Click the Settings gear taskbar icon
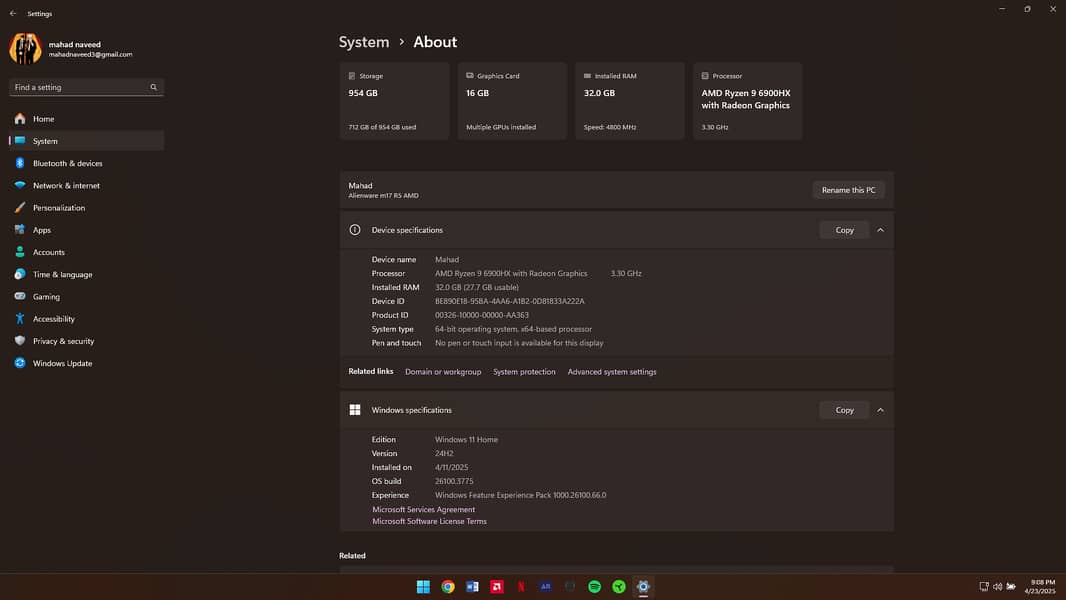Viewport: 1066px width, 600px height. (643, 586)
